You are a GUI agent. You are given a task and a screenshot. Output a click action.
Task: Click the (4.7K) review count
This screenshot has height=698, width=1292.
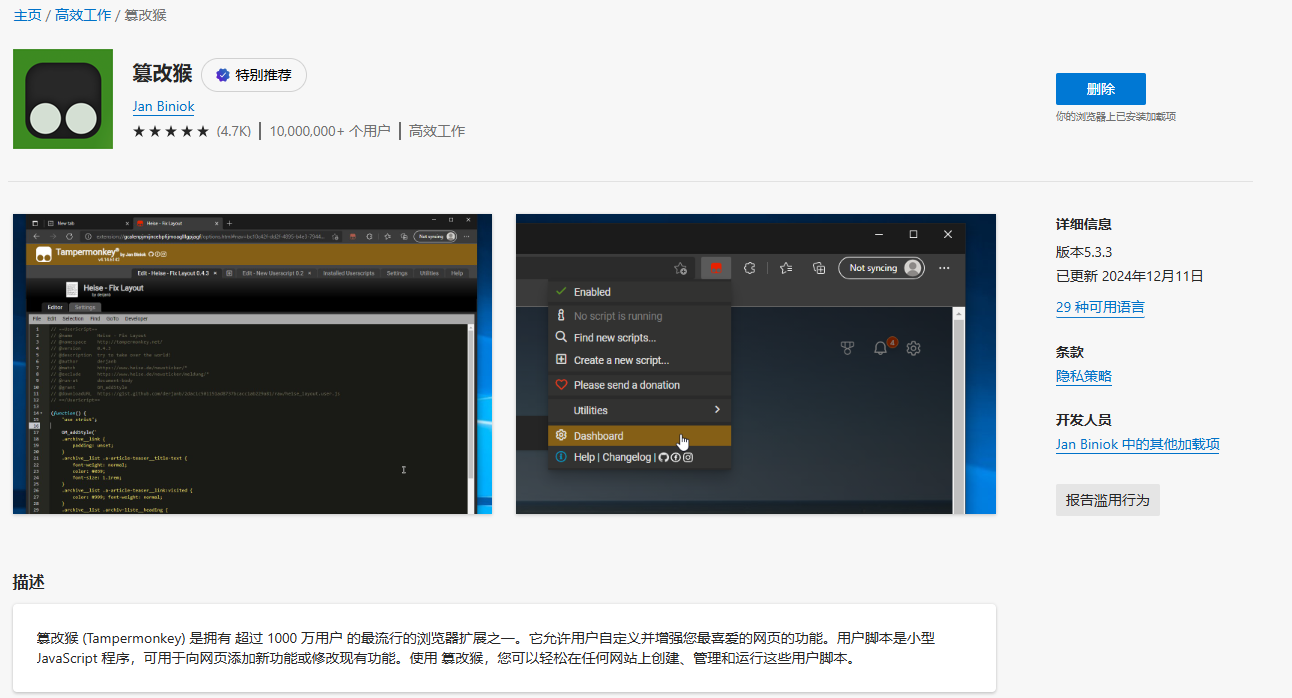tap(234, 131)
